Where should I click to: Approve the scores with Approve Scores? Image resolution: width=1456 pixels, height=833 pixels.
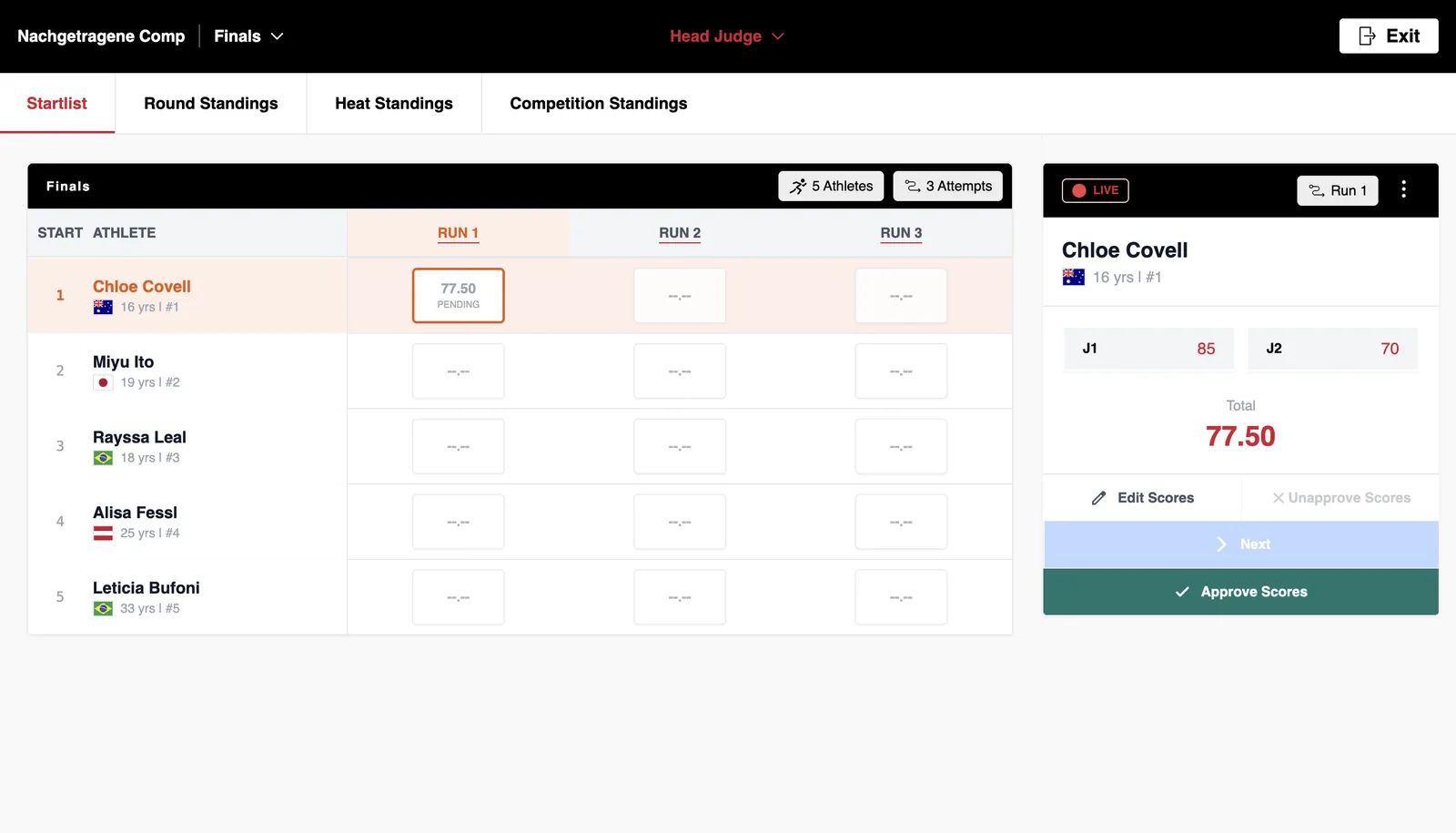(1241, 592)
